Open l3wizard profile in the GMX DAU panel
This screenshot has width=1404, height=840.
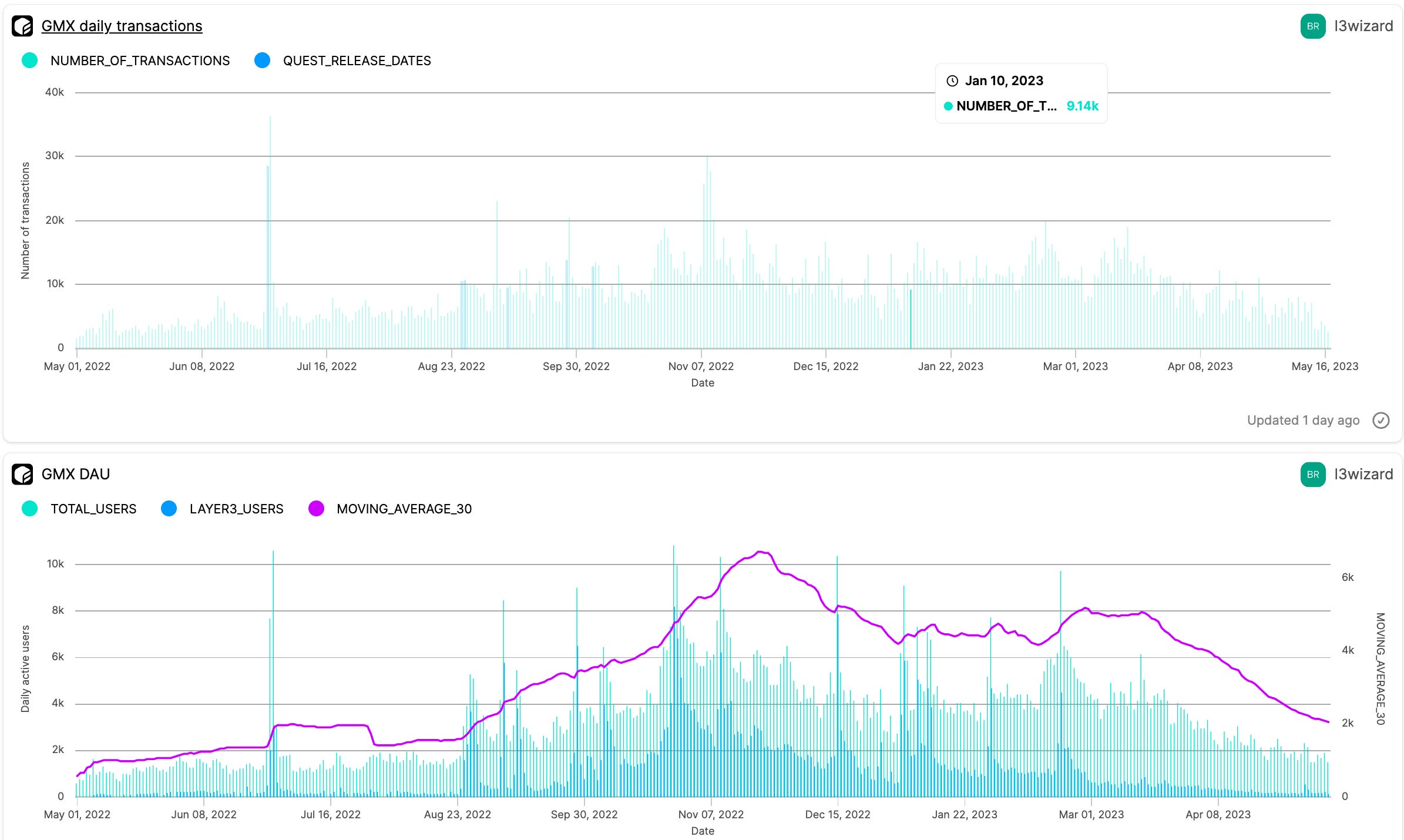pyautogui.click(x=1363, y=474)
